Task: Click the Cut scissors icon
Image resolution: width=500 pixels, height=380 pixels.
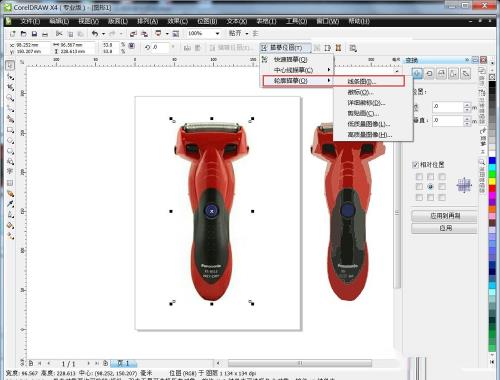Action: pos(59,34)
